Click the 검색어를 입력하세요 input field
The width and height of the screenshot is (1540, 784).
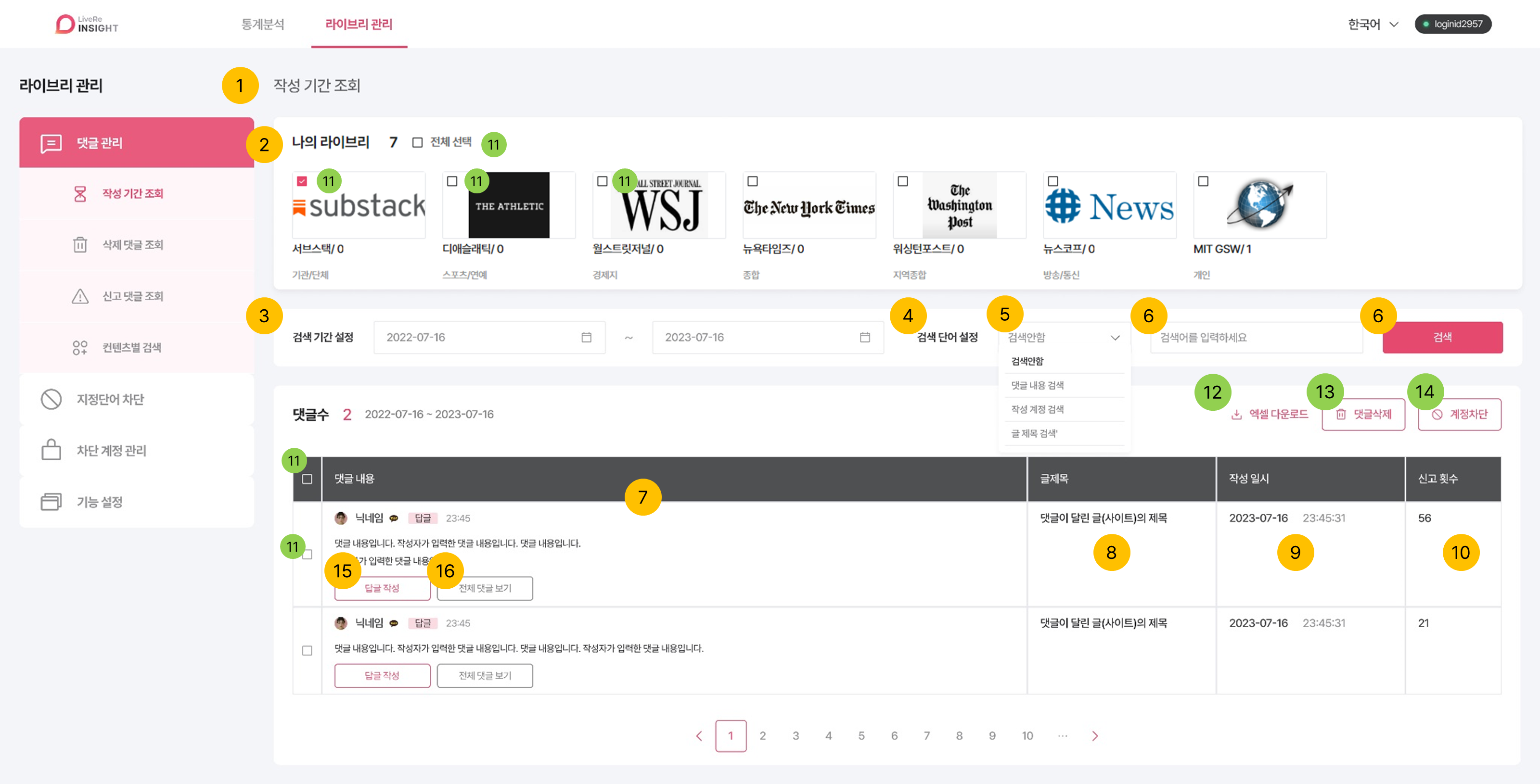pos(1256,338)
